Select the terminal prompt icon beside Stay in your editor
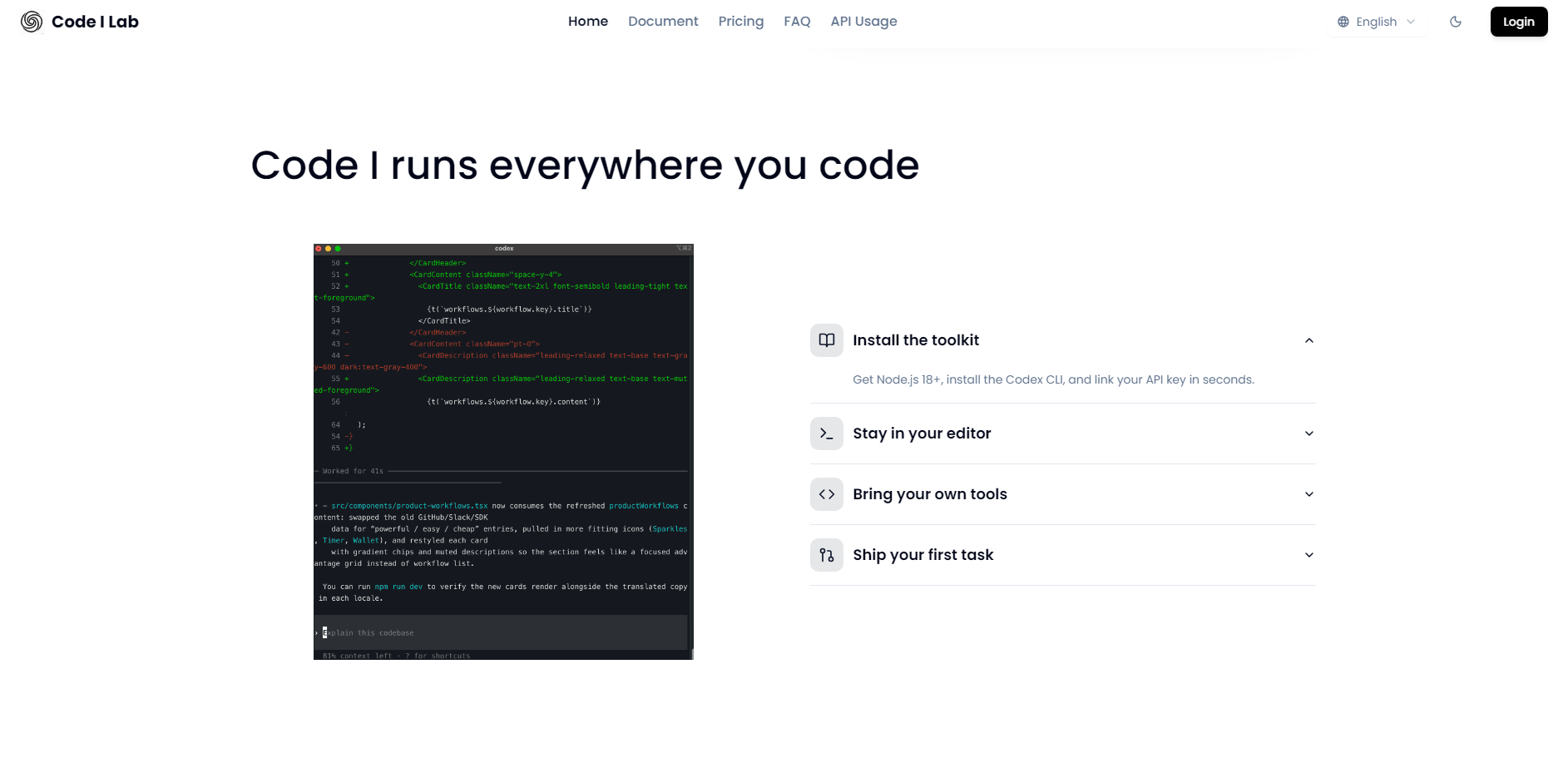This screenshot has height=773, width=1568. click(x=826, y=433)
